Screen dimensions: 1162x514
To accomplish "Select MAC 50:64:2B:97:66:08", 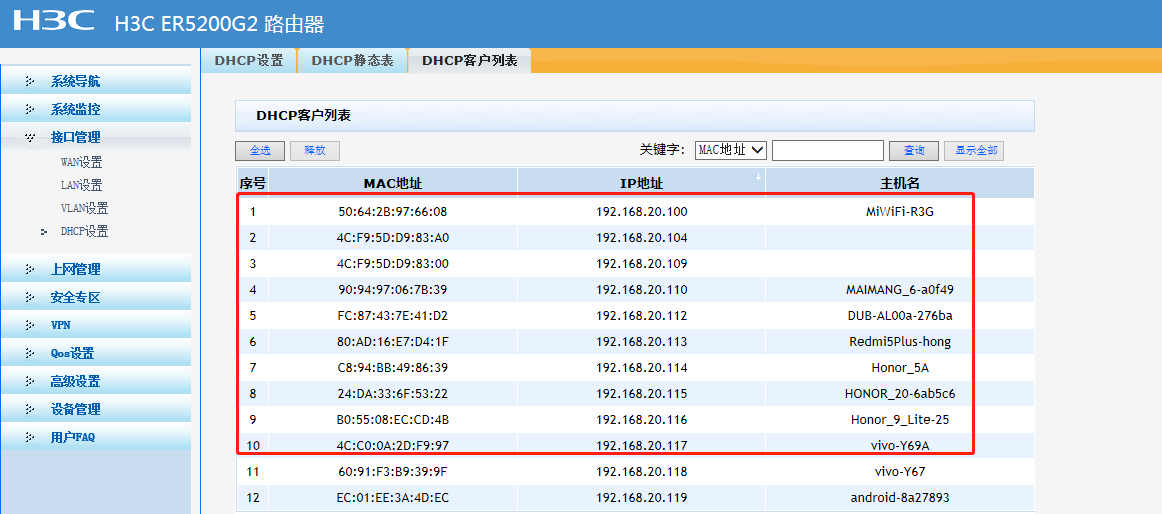I will [393, 212].
